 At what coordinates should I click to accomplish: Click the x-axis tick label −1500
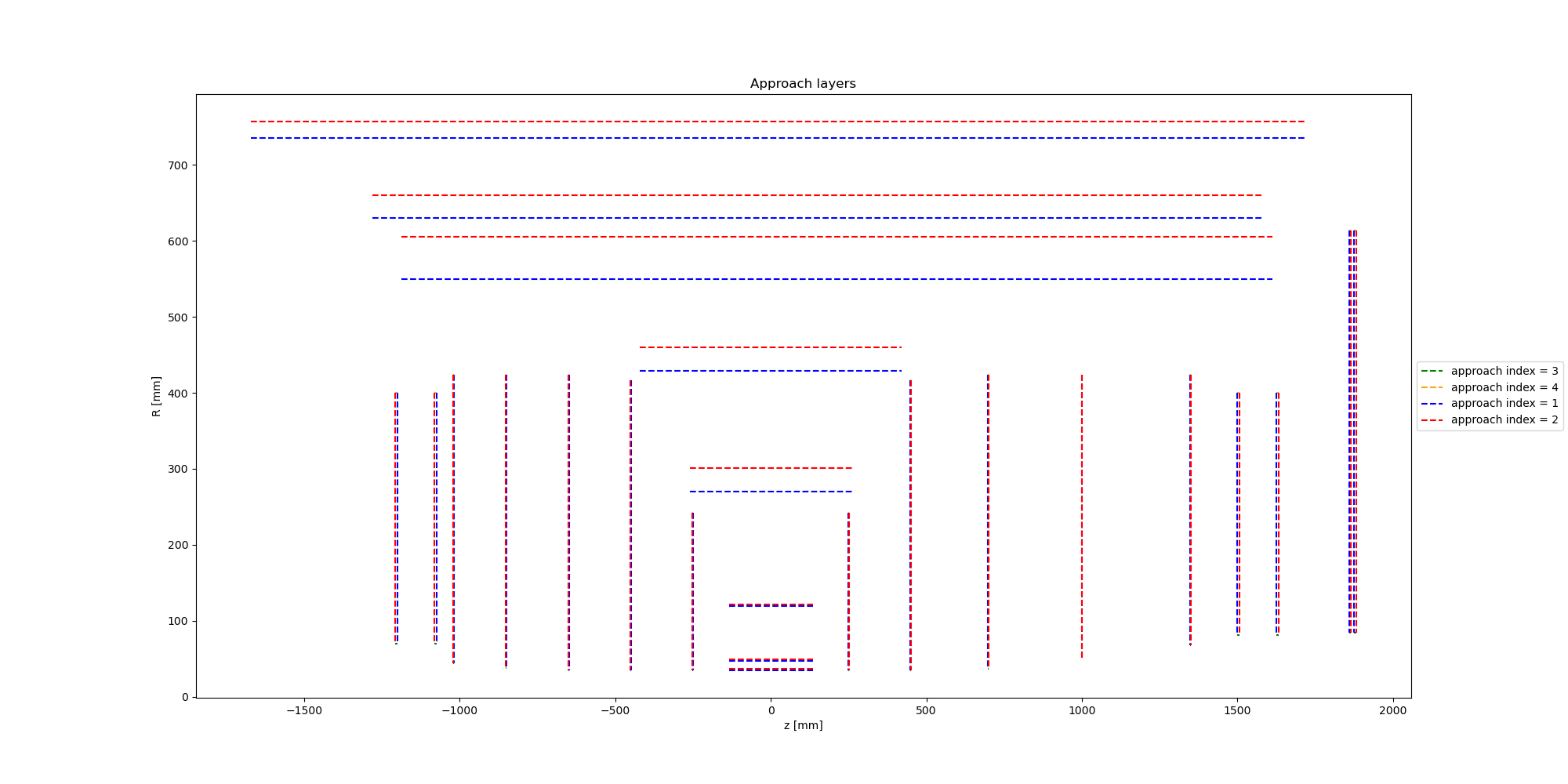(x=304, y=711)
